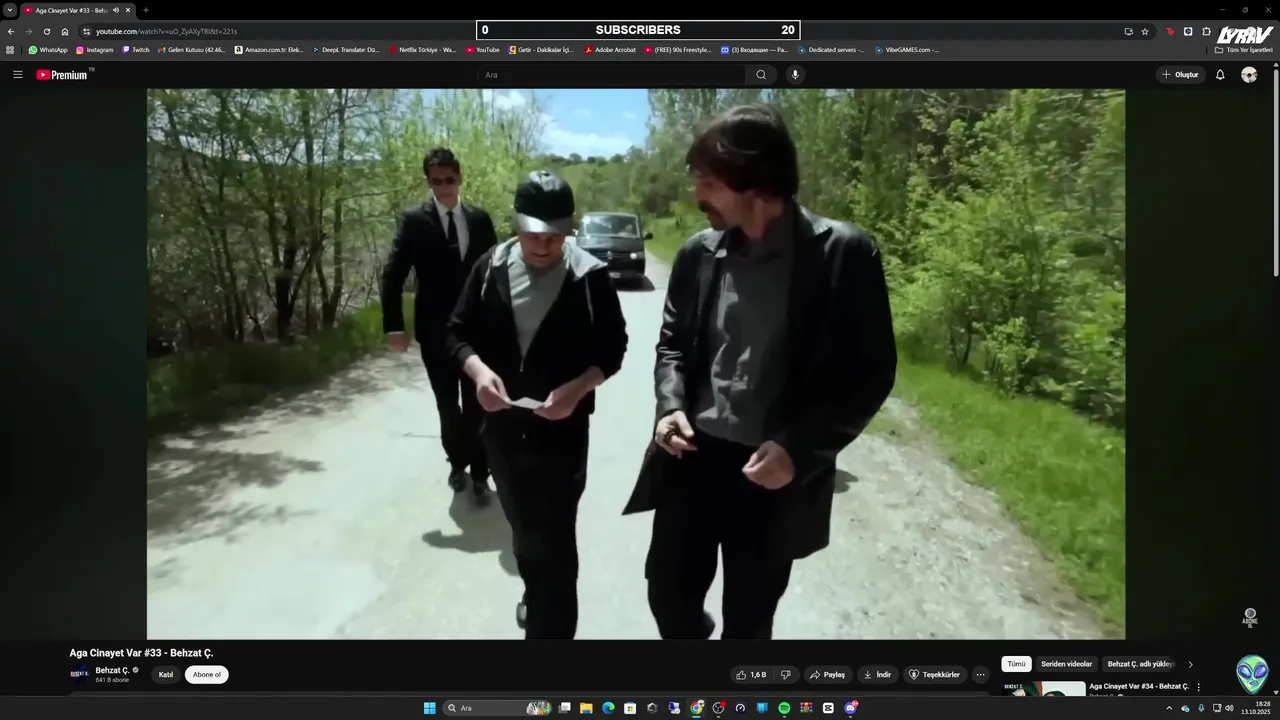Open DeepL Translate bookmark
1280x720 pixels.
[x=346, y=50]
